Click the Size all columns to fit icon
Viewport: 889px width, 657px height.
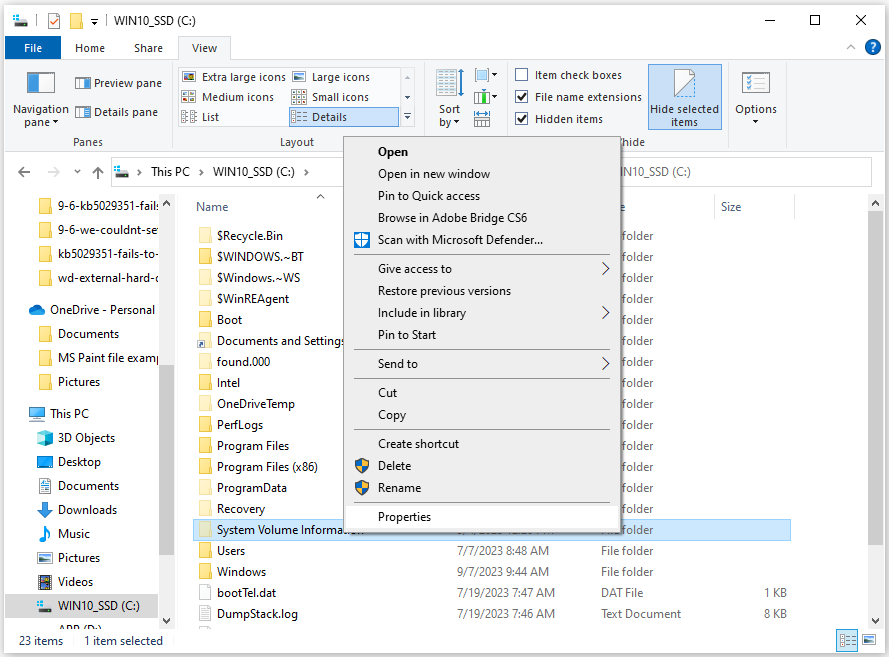(x=482, y=118)
